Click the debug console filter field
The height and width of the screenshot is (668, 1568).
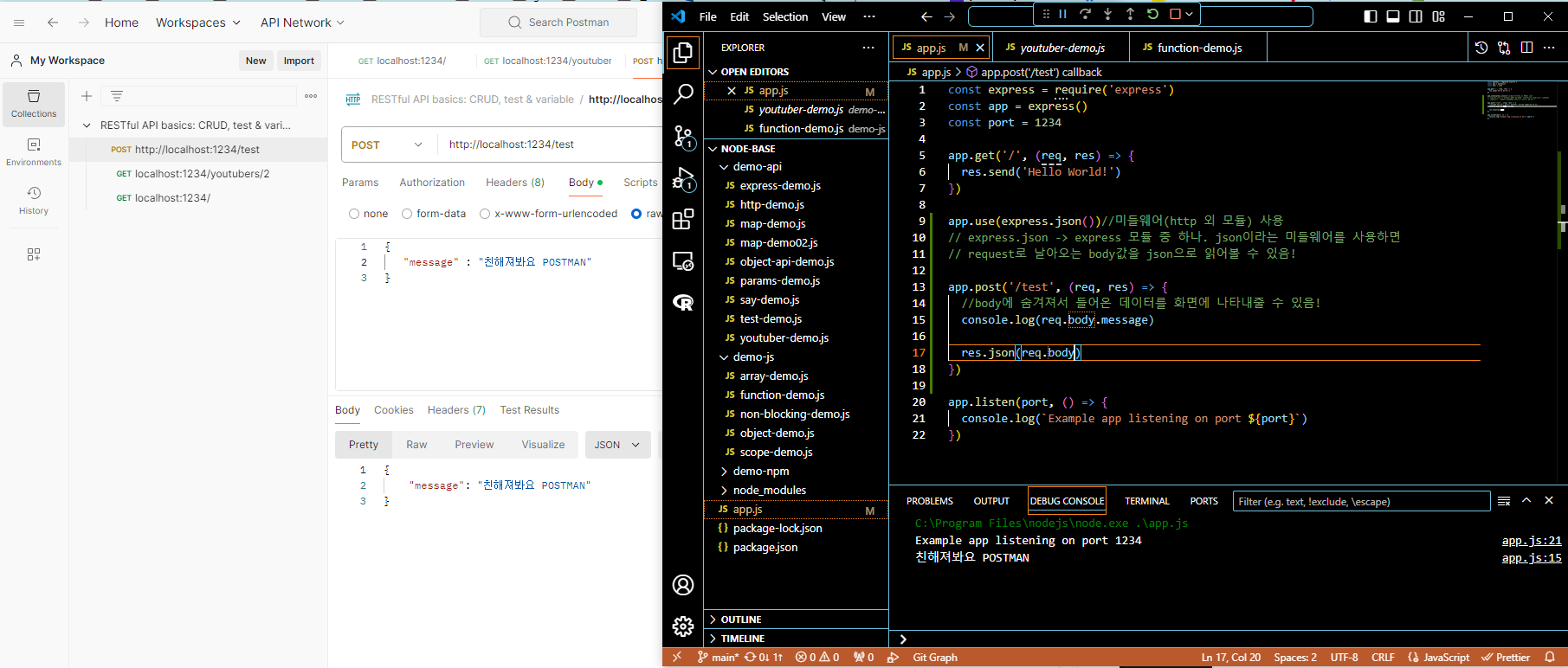point(1361,501)
